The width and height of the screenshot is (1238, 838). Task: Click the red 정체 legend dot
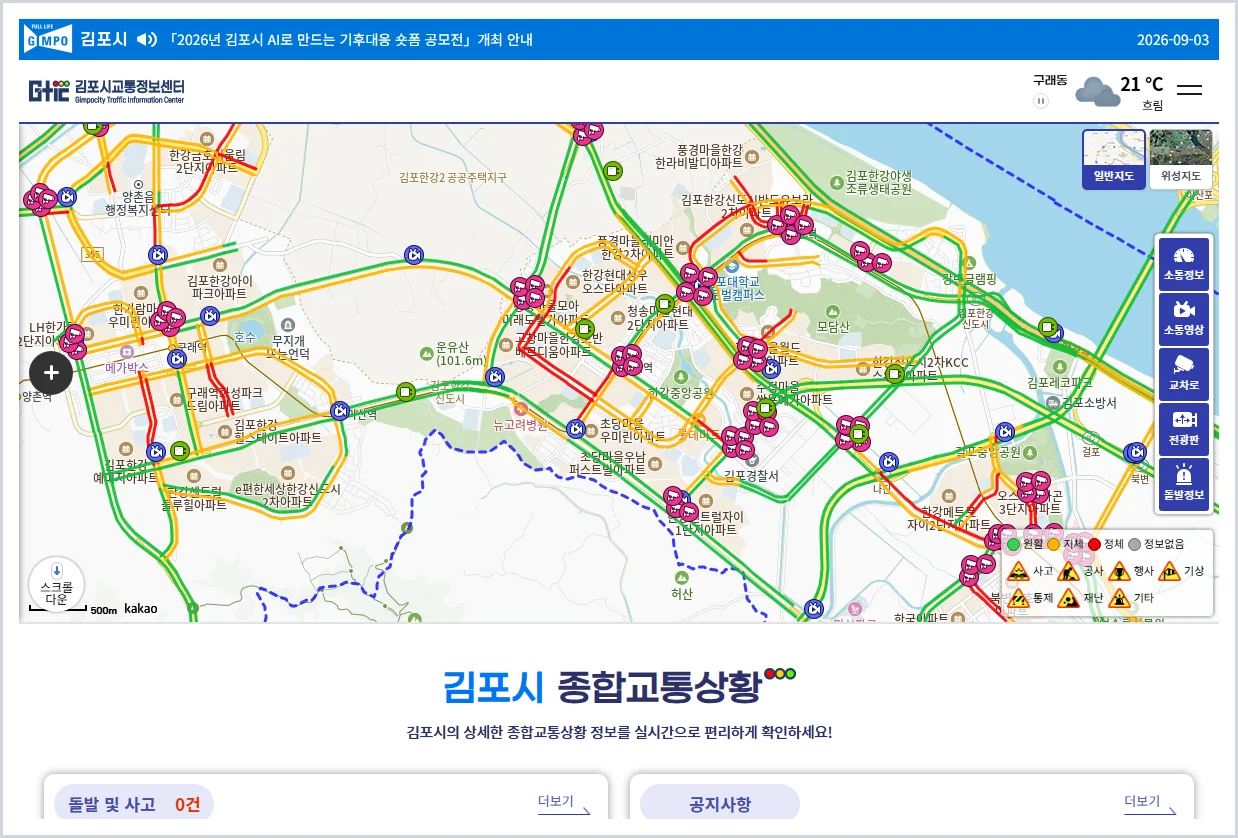(1094, 544)
